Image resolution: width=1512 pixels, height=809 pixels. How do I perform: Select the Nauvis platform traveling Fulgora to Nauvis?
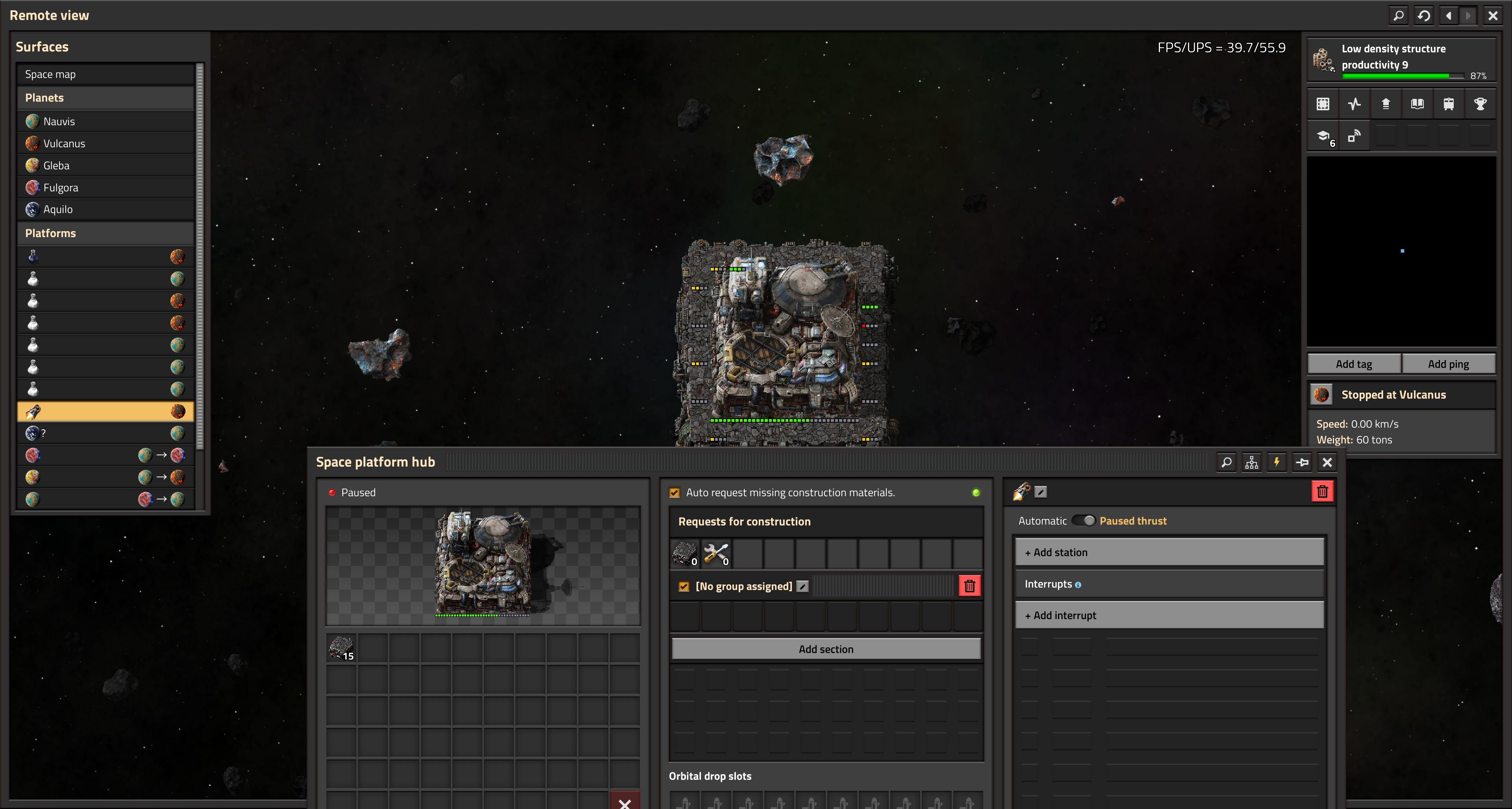click(106, 499)
